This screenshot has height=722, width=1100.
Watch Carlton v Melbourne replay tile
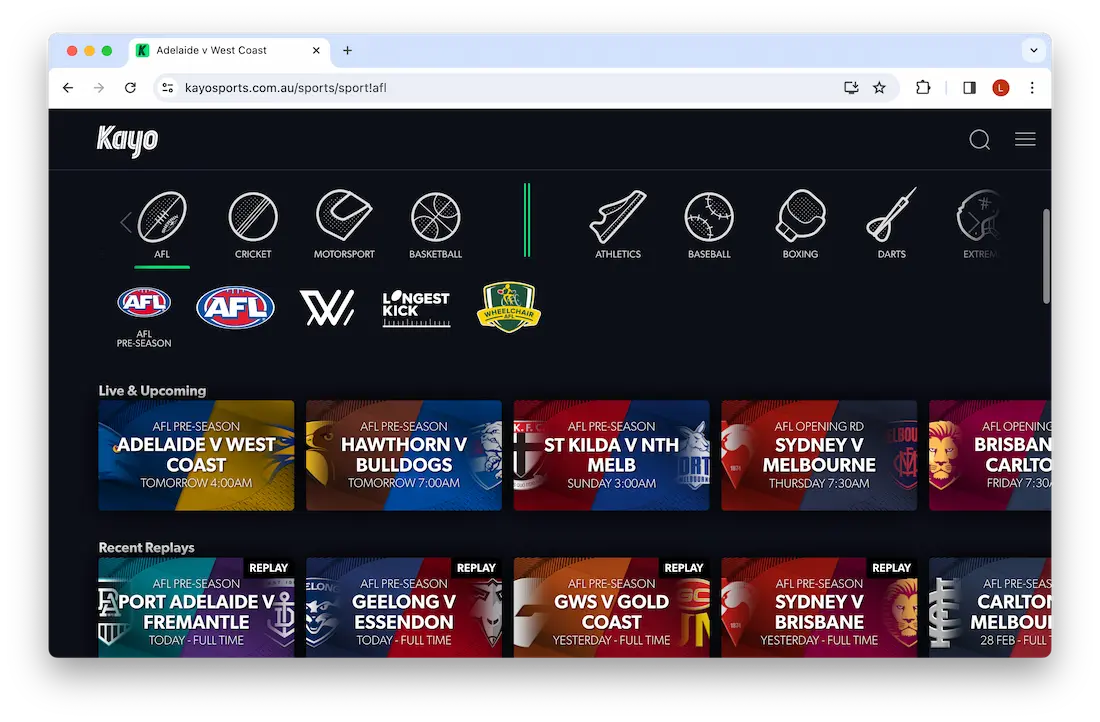pyautogui.click(x=990, y=608)
